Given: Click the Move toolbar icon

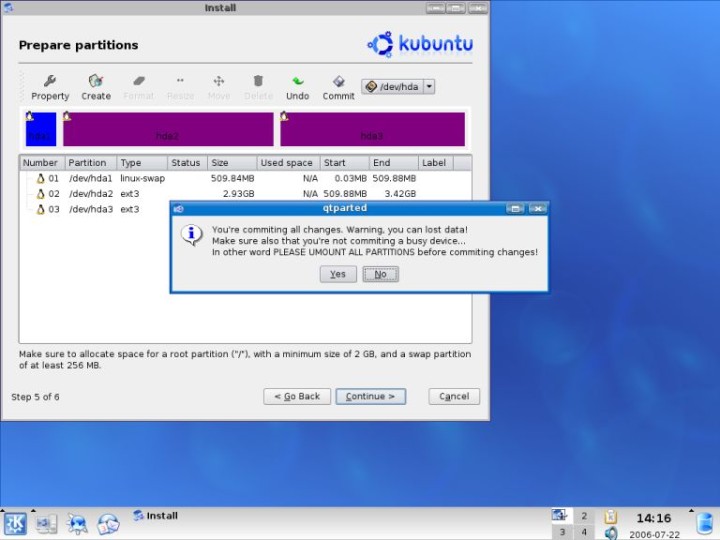Looking at the screenshot, I should (218, 87).
